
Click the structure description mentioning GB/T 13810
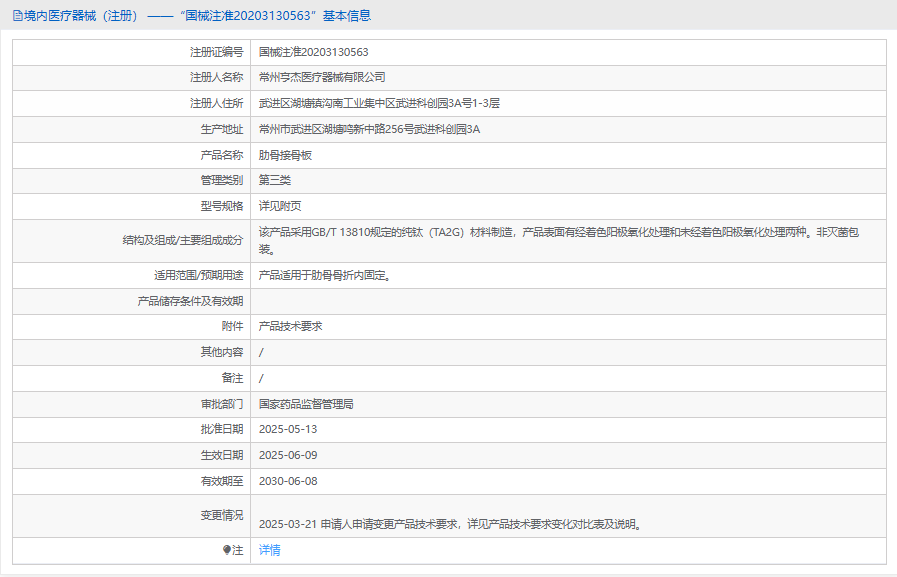point(559,241)
